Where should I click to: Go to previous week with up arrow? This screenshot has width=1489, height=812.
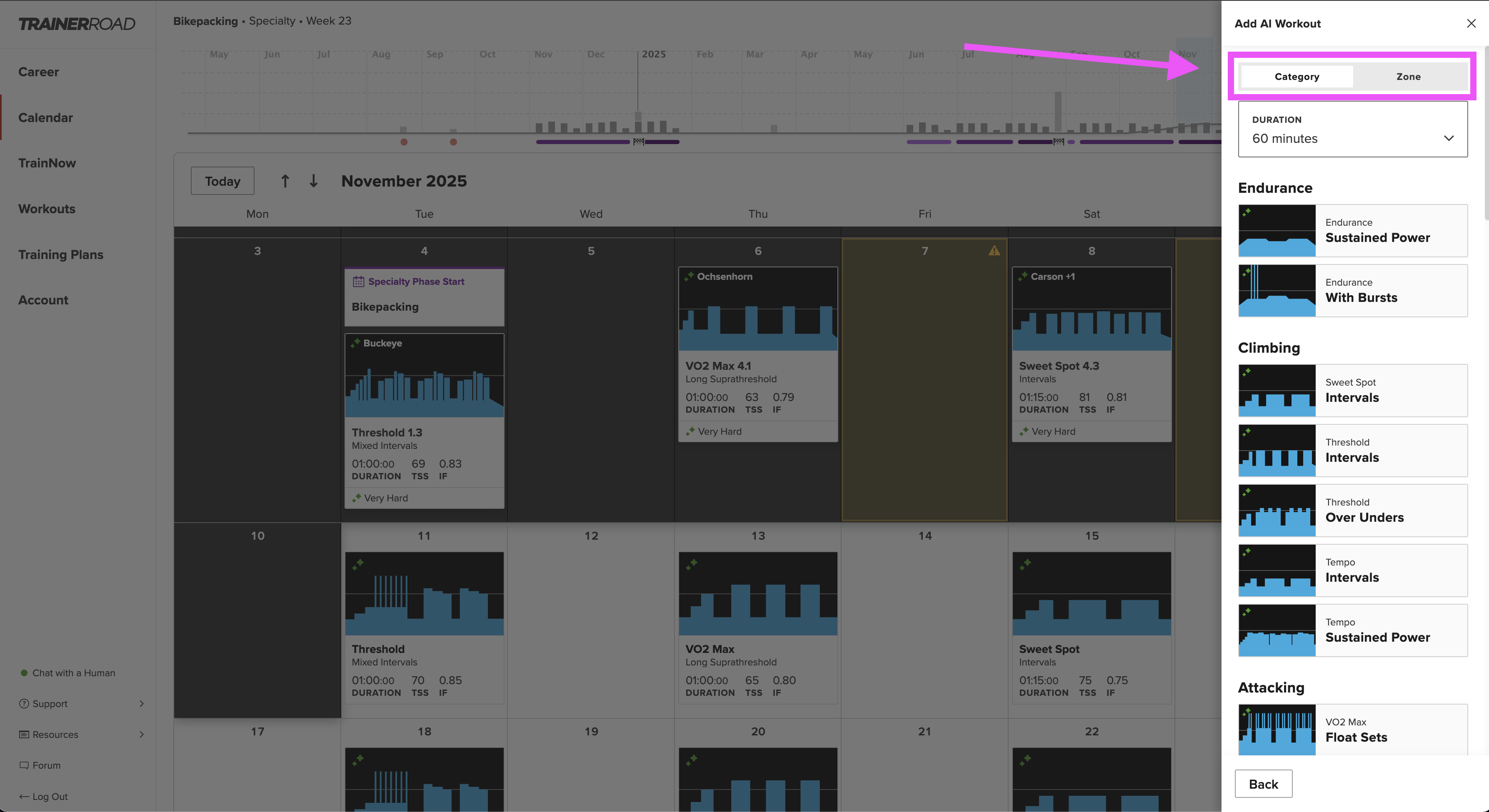[x=285, y=181]
